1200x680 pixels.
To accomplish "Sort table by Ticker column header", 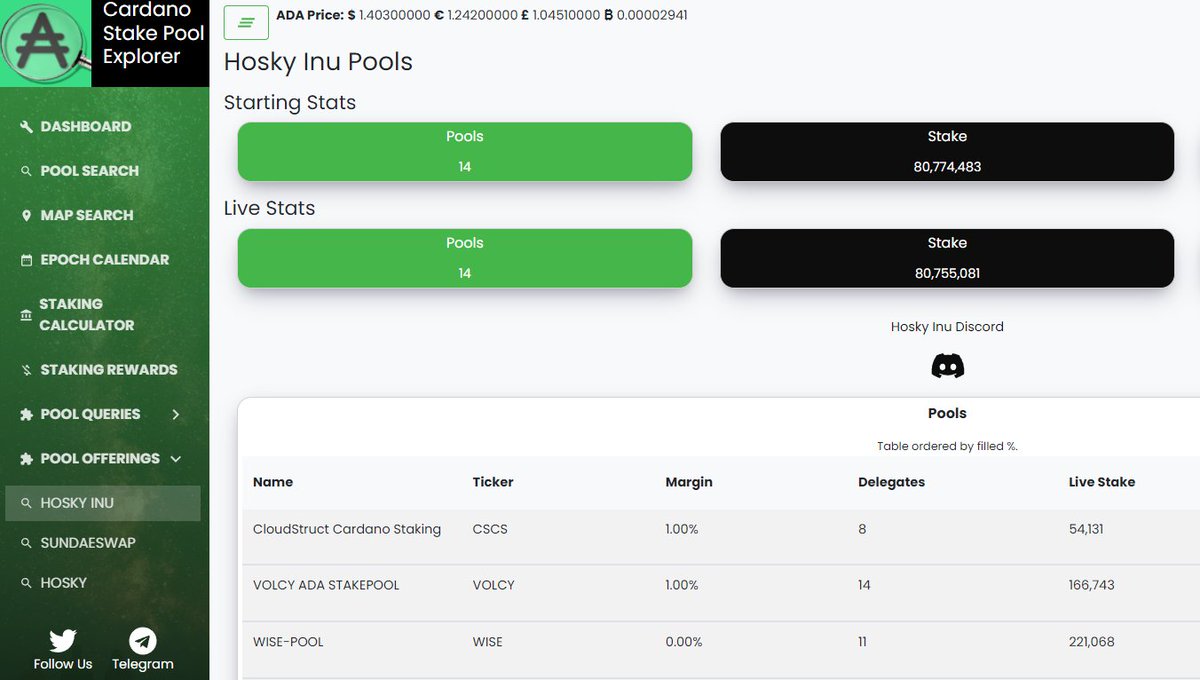I will 493,482.
